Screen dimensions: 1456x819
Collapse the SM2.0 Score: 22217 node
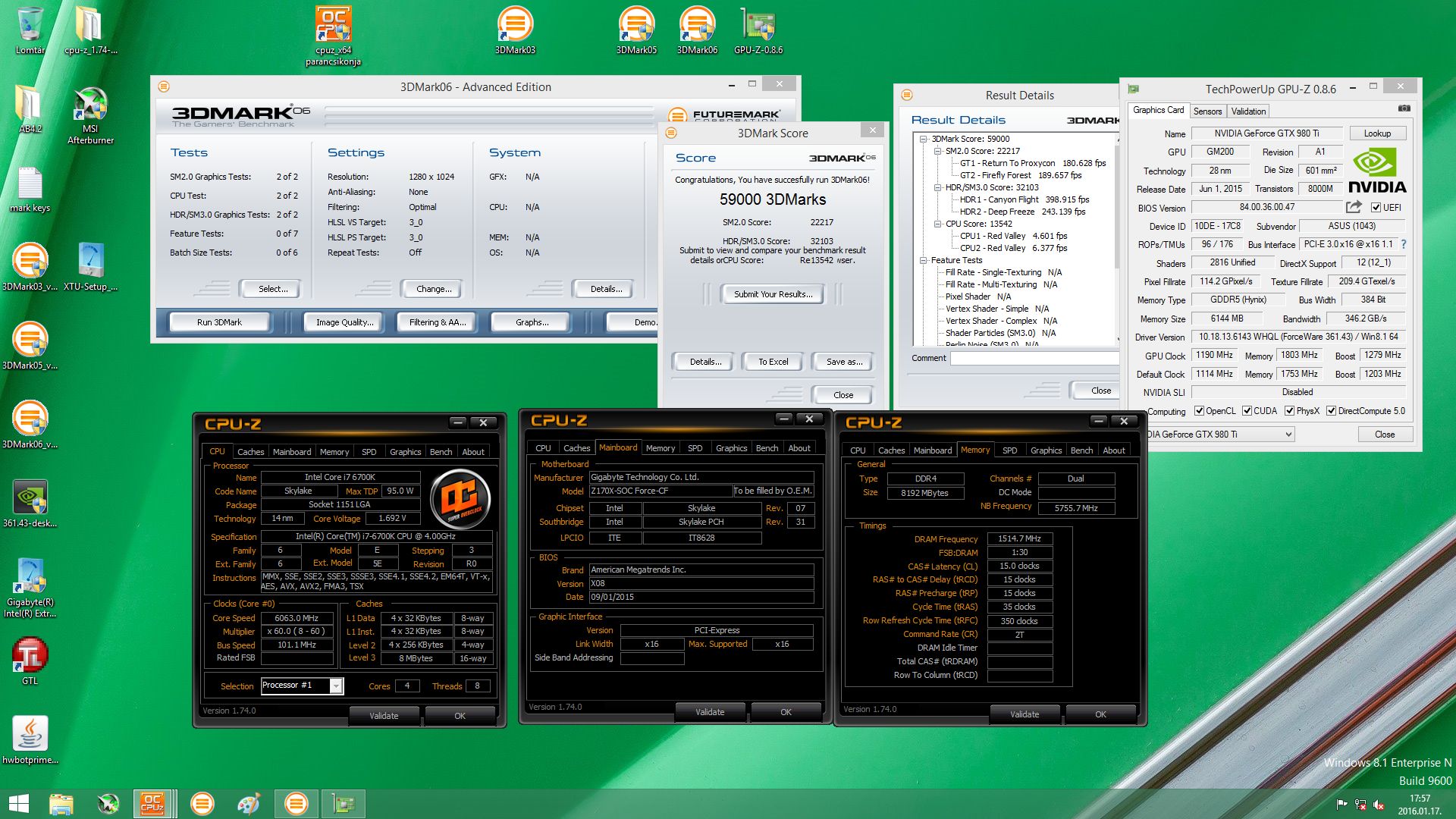(x=937, y=151)
